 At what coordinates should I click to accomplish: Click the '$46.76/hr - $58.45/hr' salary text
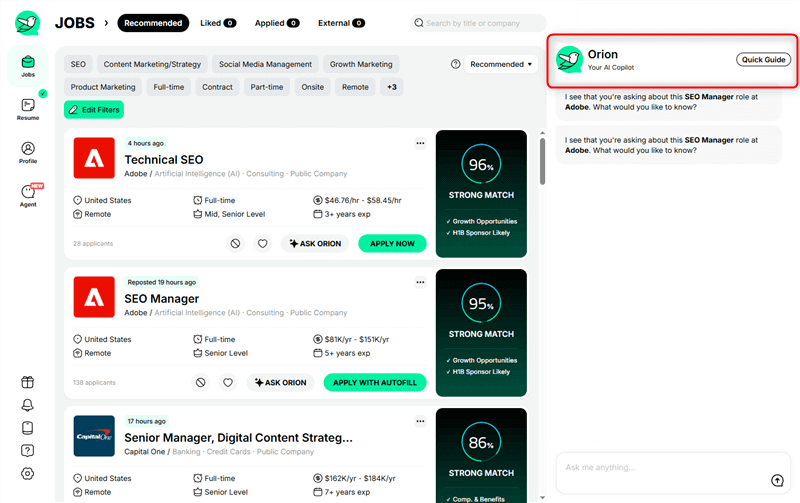pyautogui.click(x=363, y=200)
